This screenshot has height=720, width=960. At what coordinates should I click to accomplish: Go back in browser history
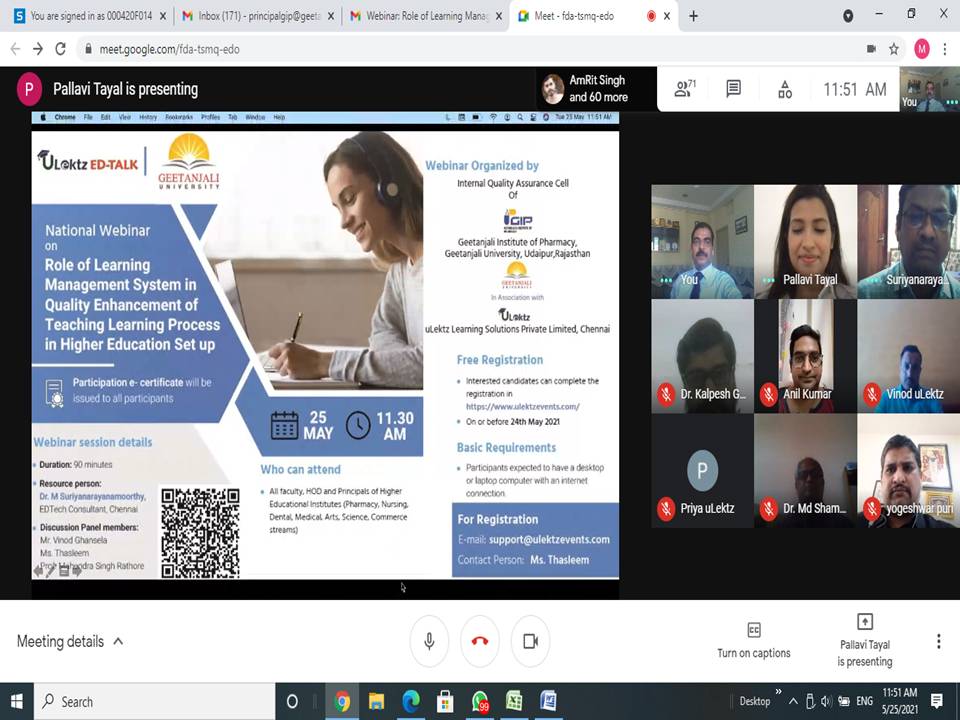click(x=15, y=49)
